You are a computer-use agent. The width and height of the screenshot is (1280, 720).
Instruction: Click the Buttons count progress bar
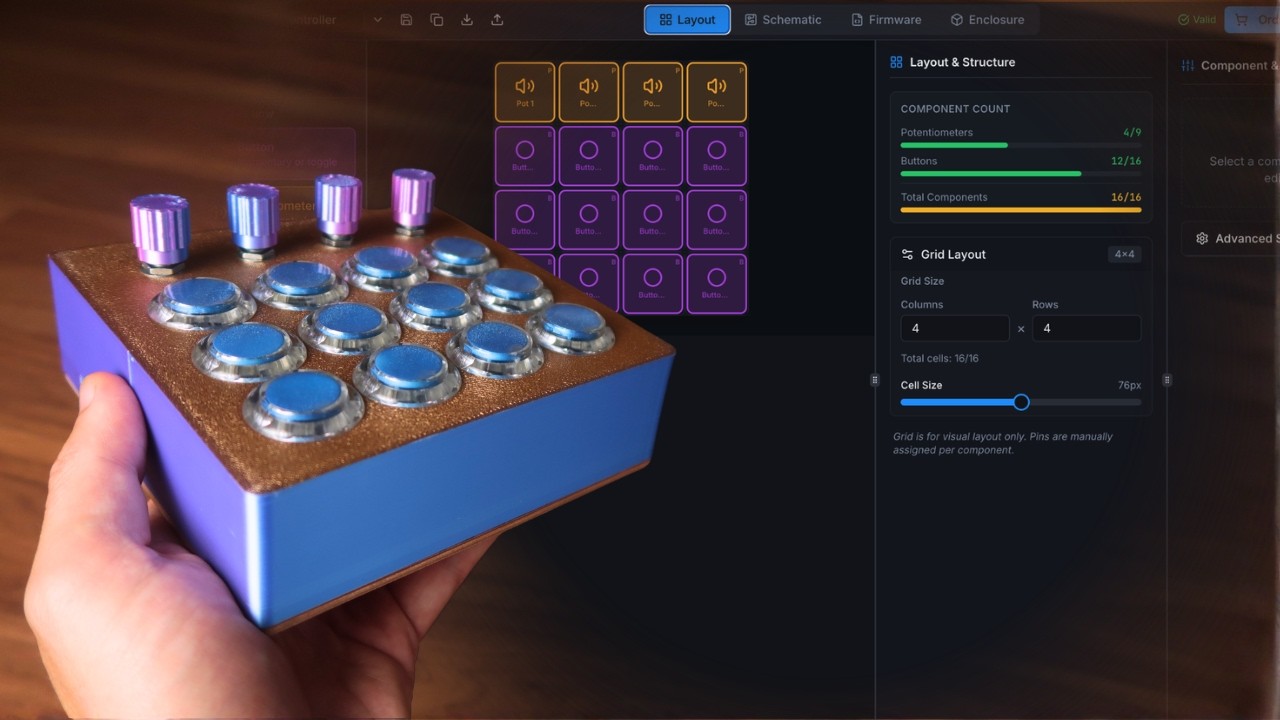pos(1021,174)
